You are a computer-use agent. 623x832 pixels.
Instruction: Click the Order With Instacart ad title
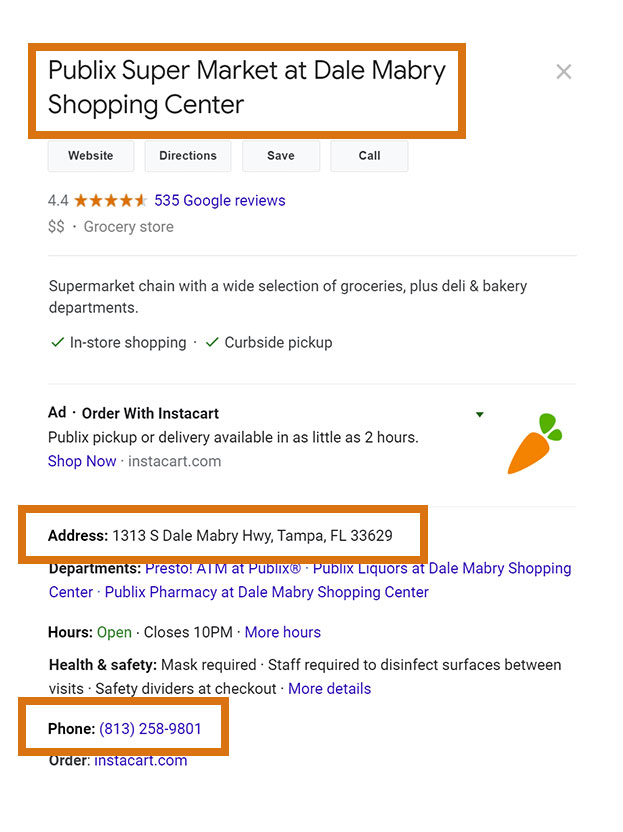pos(150,413)
